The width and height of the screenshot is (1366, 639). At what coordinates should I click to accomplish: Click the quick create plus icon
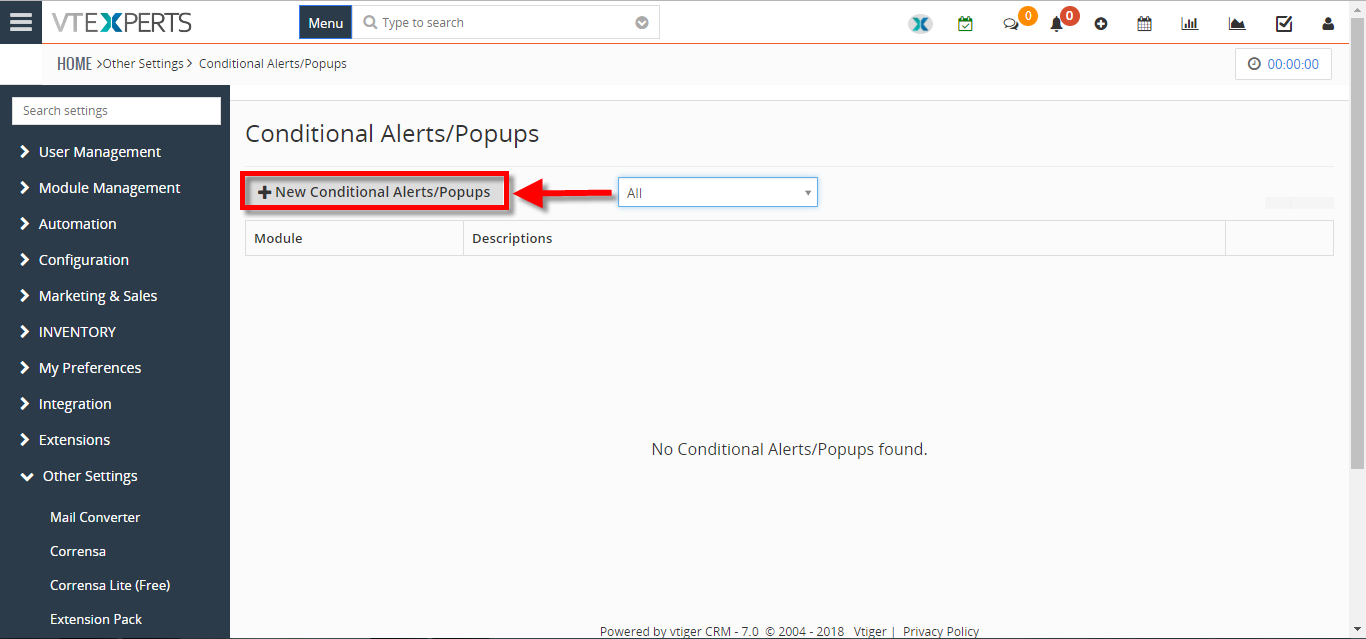(x=1101, y=24)
